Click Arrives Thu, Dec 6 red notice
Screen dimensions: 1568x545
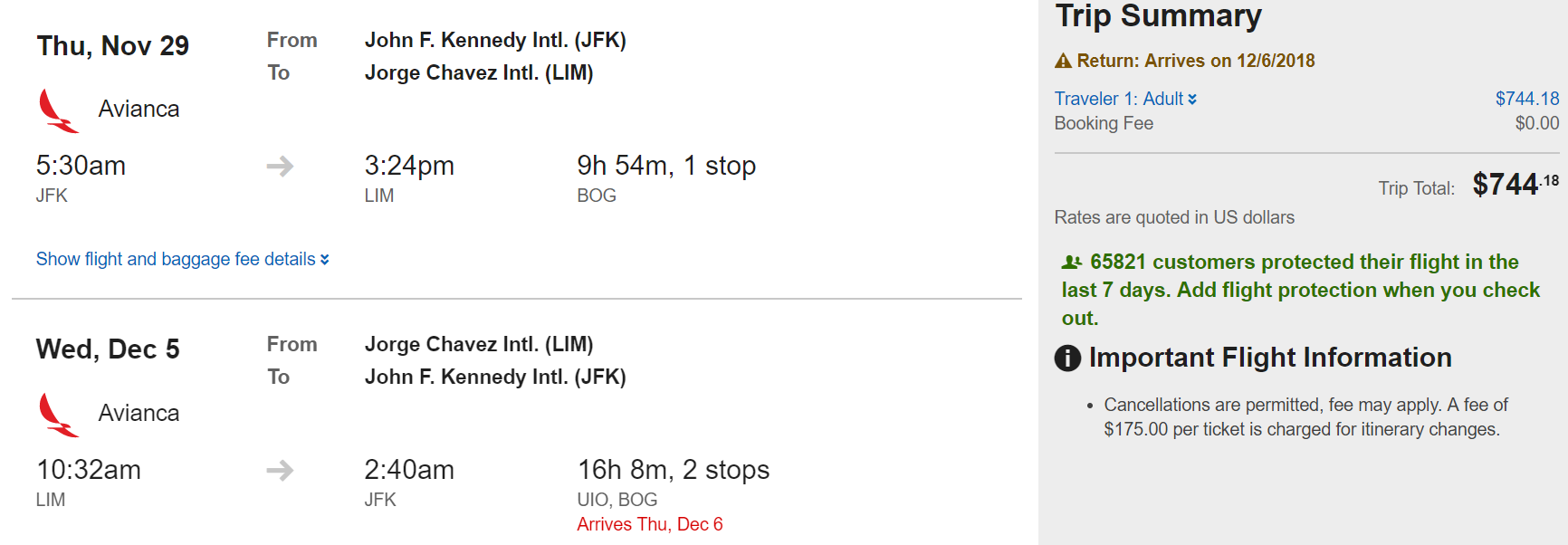coord(649,524)
